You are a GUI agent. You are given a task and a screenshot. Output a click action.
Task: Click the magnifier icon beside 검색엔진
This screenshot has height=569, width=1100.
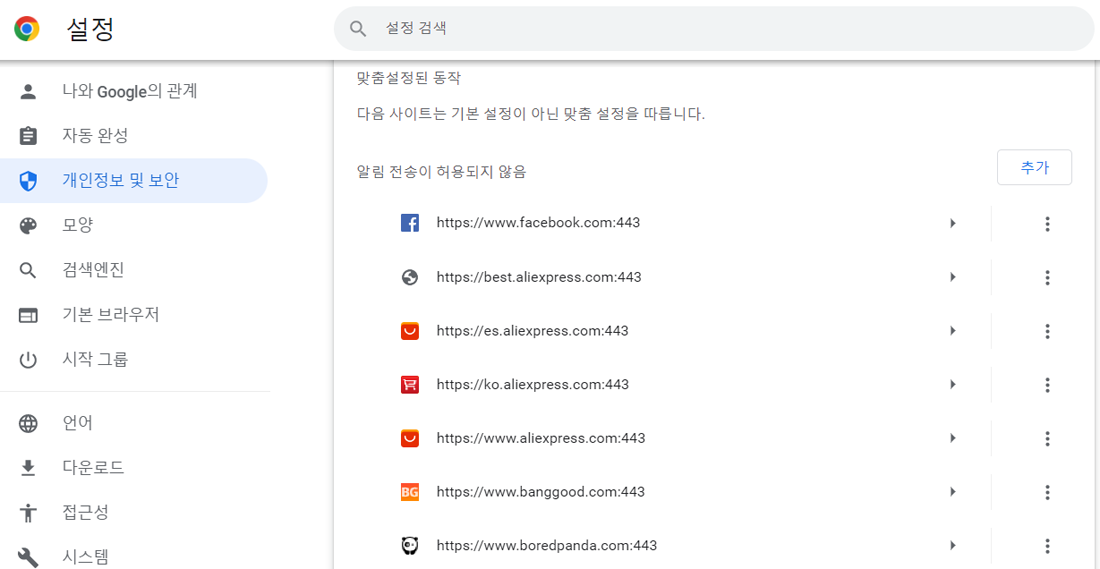[x=28, y=271]
